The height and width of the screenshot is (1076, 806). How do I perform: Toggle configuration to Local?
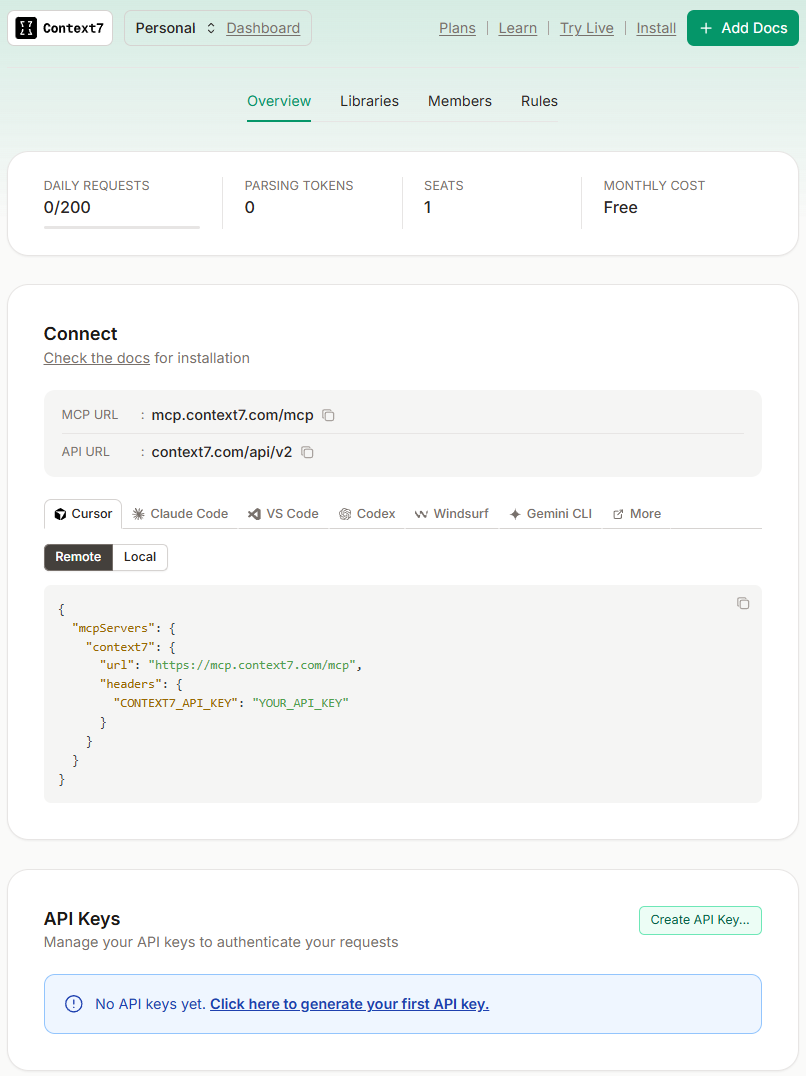point(140,557)
